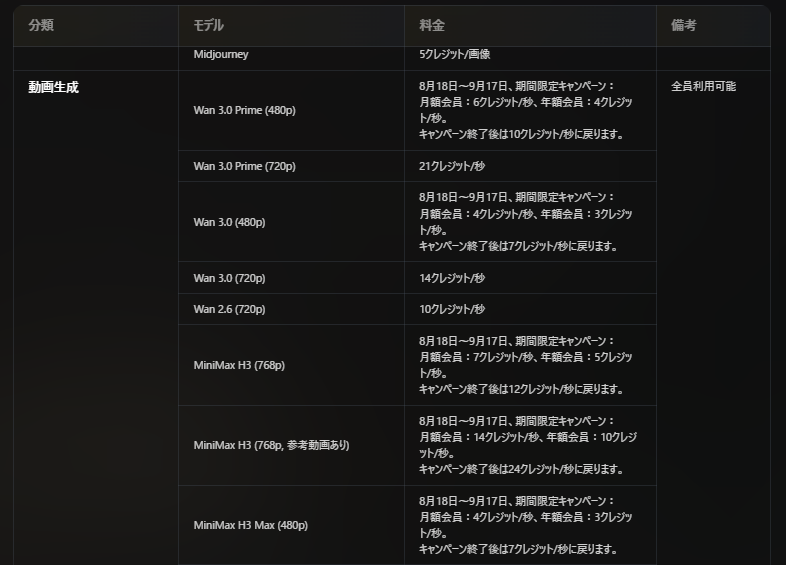Viewport: 786px width, 565px height.
Task: Click campaign text ending 10クレジット/秒に戻ります
Action: pyautogui.click(x=521, y=134)
